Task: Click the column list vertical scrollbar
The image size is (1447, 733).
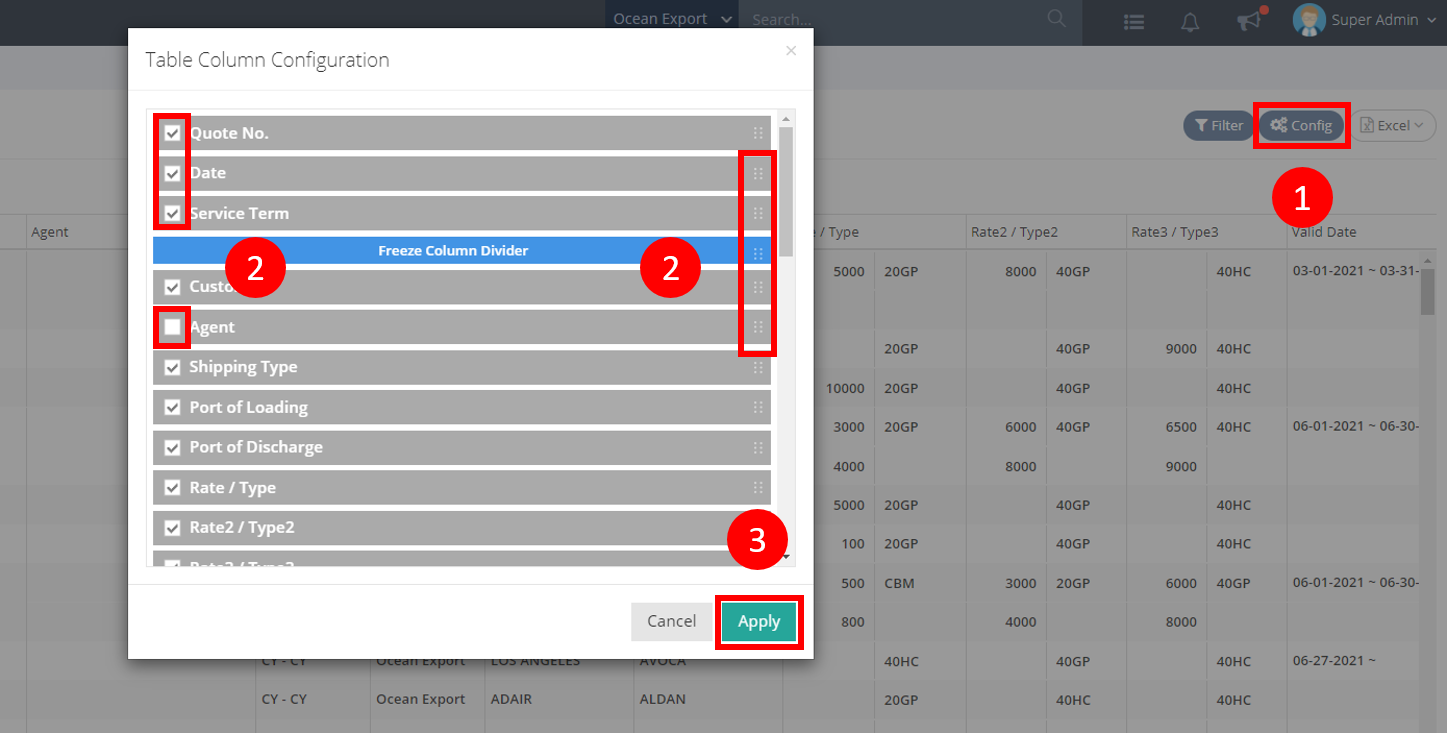Action: point(786,190)
